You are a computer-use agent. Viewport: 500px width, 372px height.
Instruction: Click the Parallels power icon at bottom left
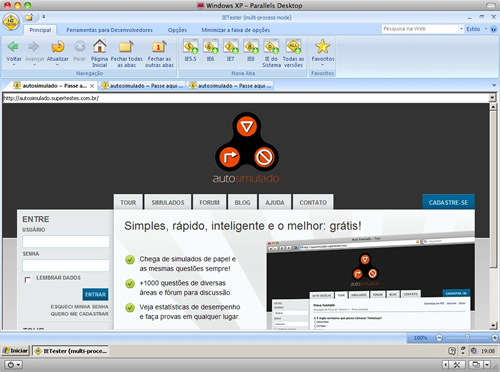[x=11, y=365]
